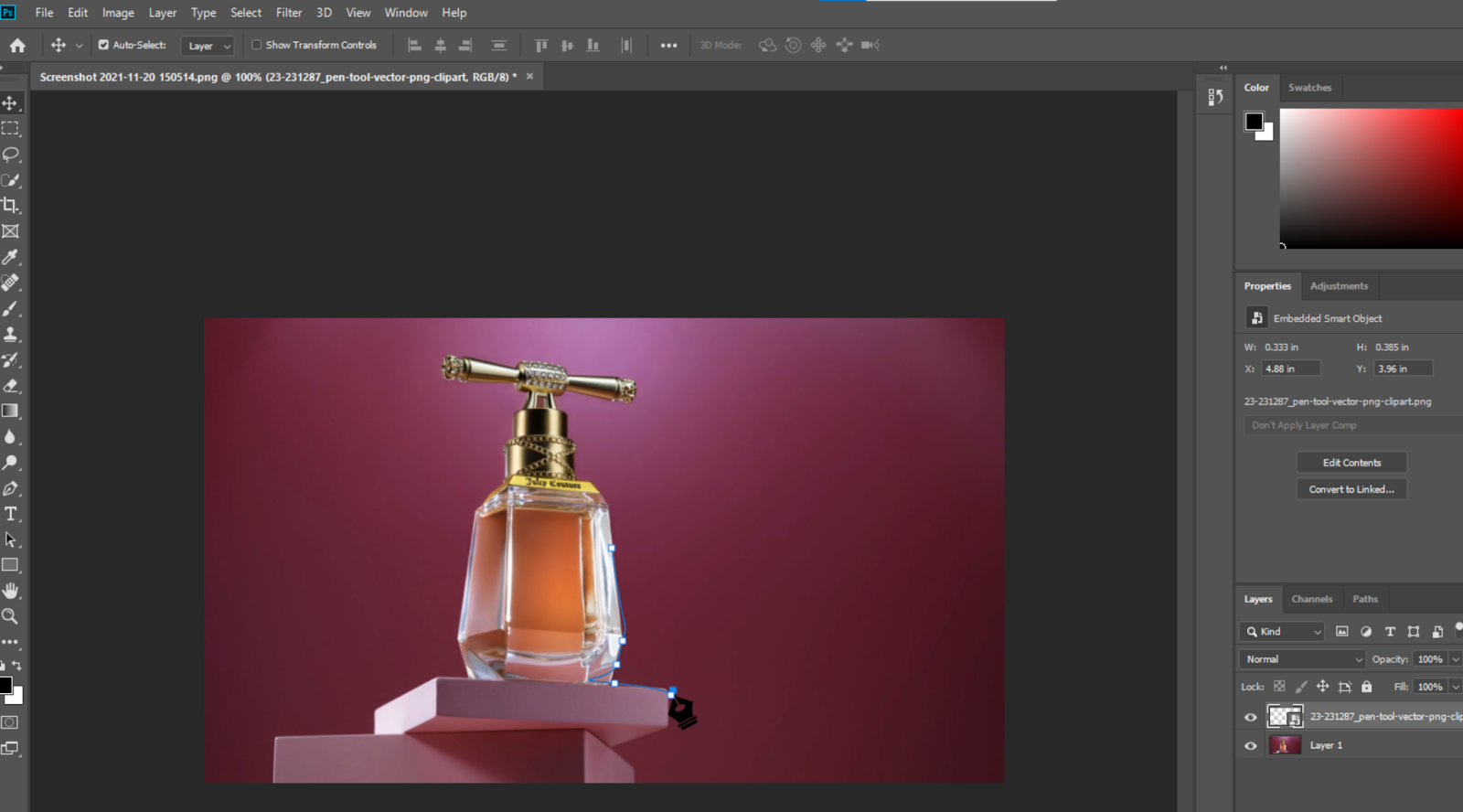This screenshot has height=812, width=1463.
Task: Switch to the Channels tab
Action: tap(1311, 599)
